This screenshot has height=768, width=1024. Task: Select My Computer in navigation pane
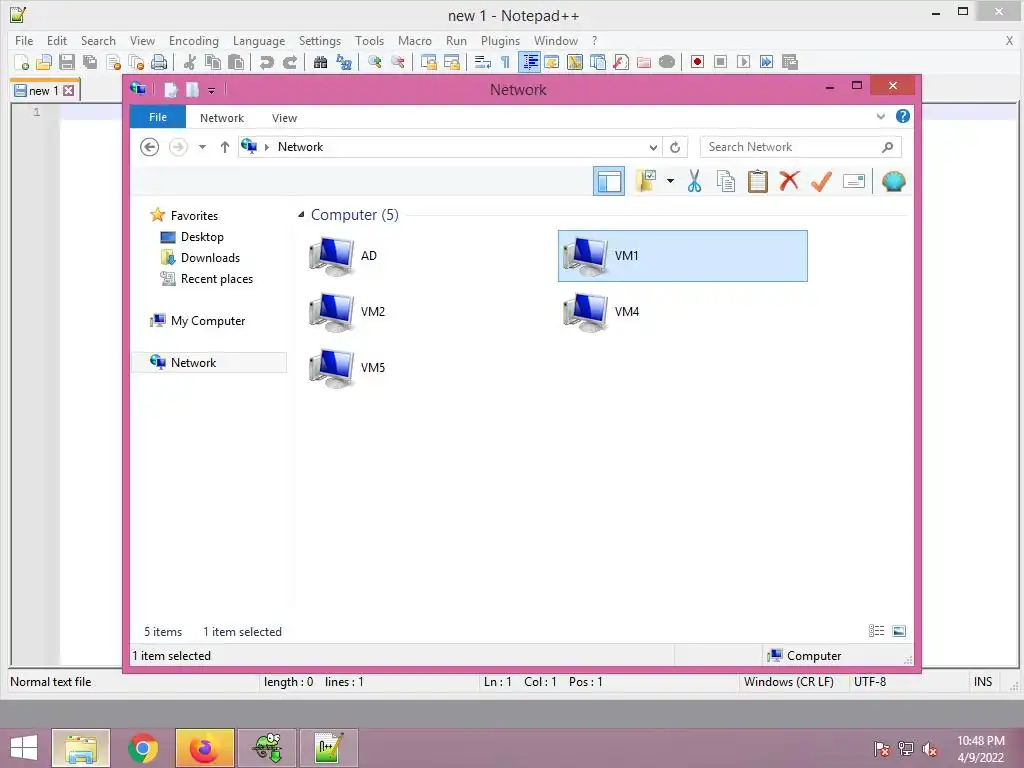(x=208, y=321)
